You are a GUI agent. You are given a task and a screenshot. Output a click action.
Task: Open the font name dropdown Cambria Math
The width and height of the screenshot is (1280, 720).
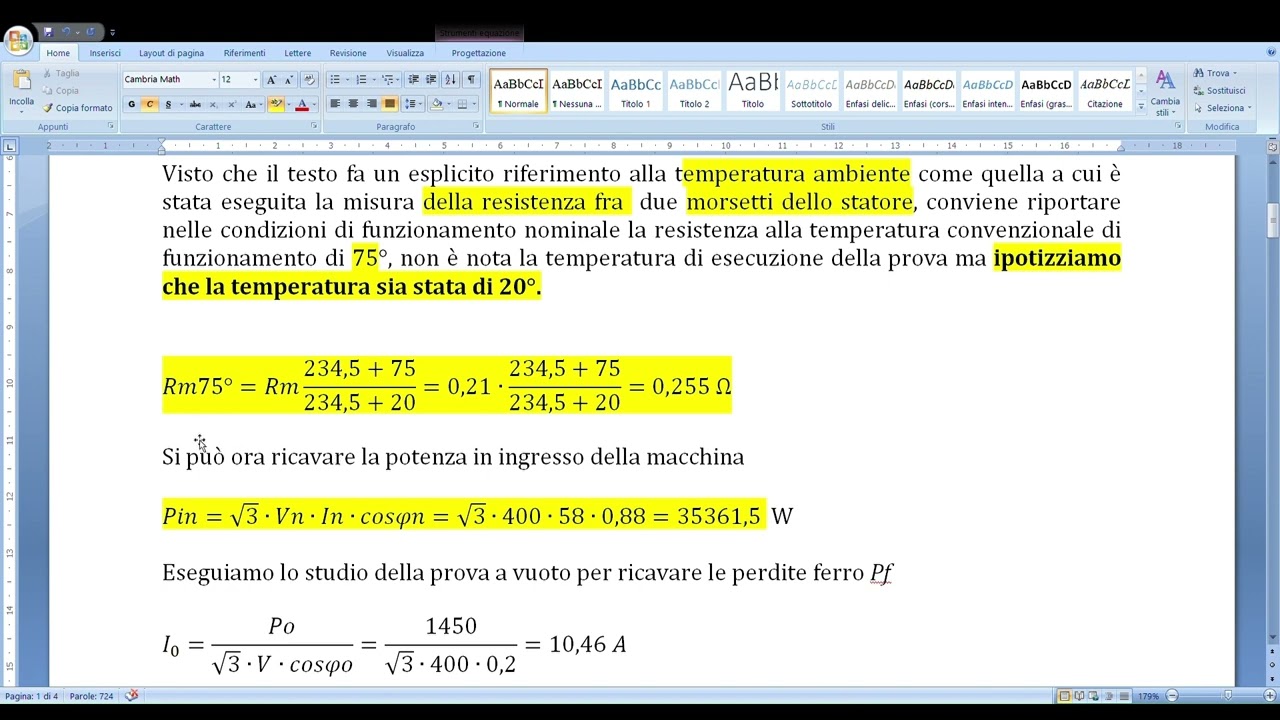click(213, 80)
